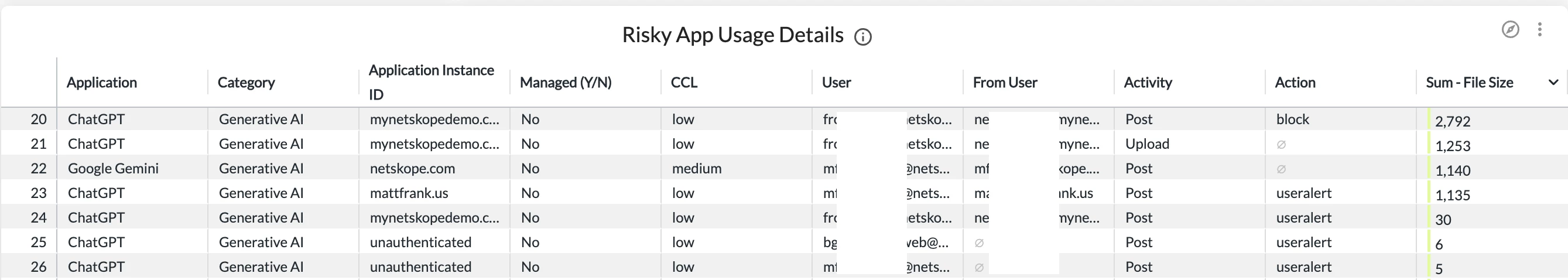Sort by Application Instance ID header
Viewport: 1568px width, 280px height.
[431, 82]
